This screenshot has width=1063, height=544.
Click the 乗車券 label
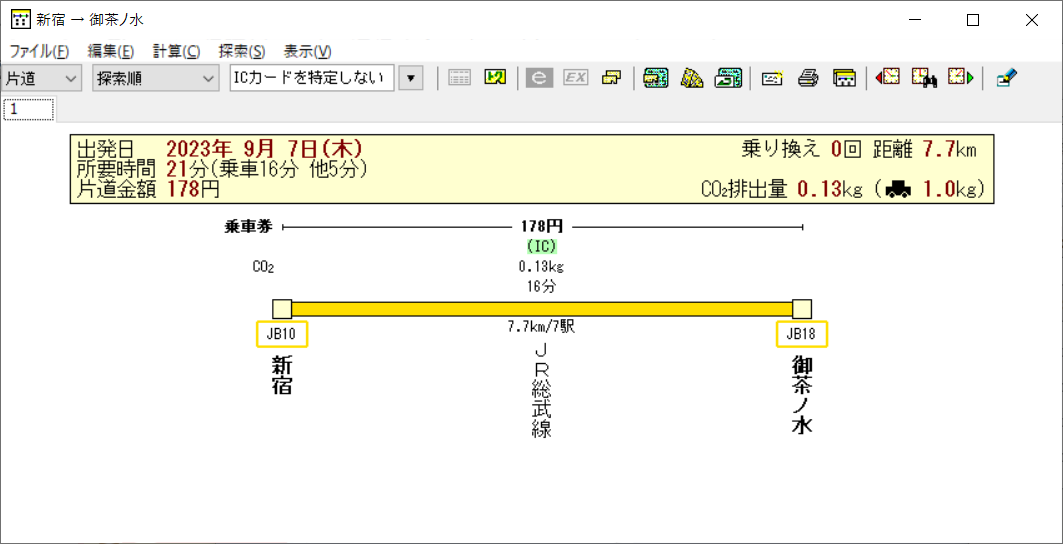(248, 227)
